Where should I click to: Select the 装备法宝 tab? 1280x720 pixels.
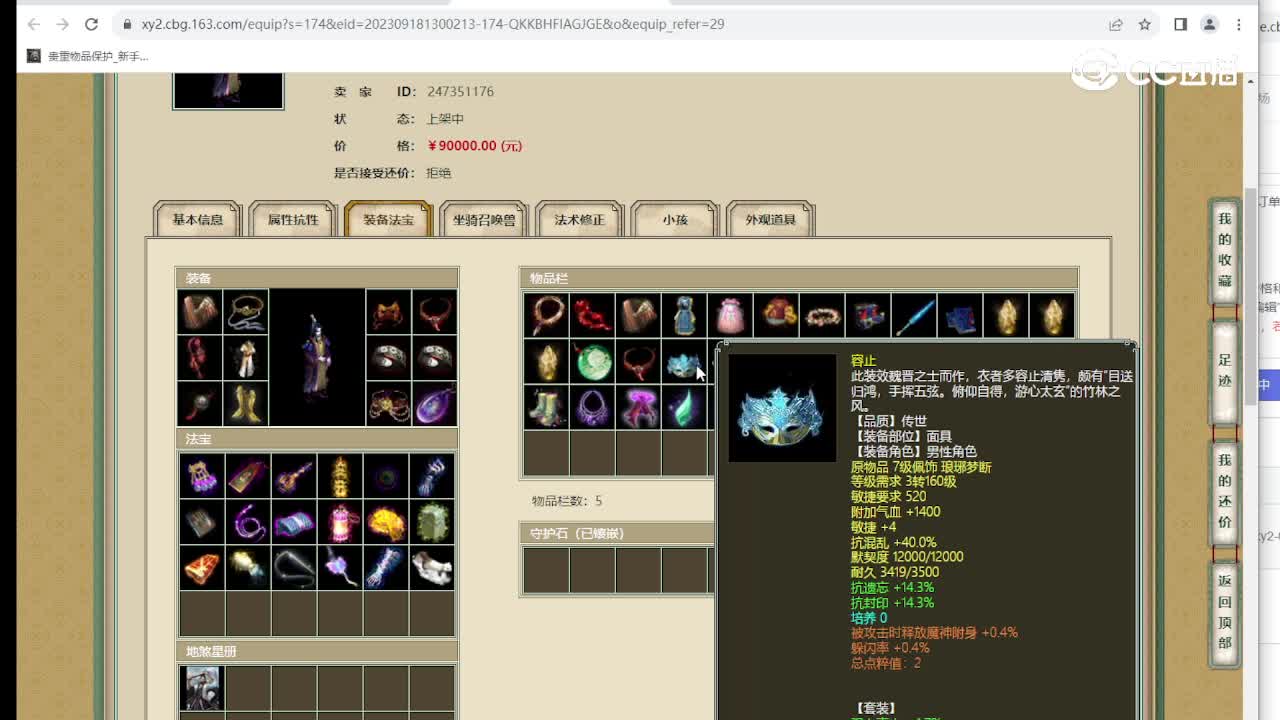(388, 219)
